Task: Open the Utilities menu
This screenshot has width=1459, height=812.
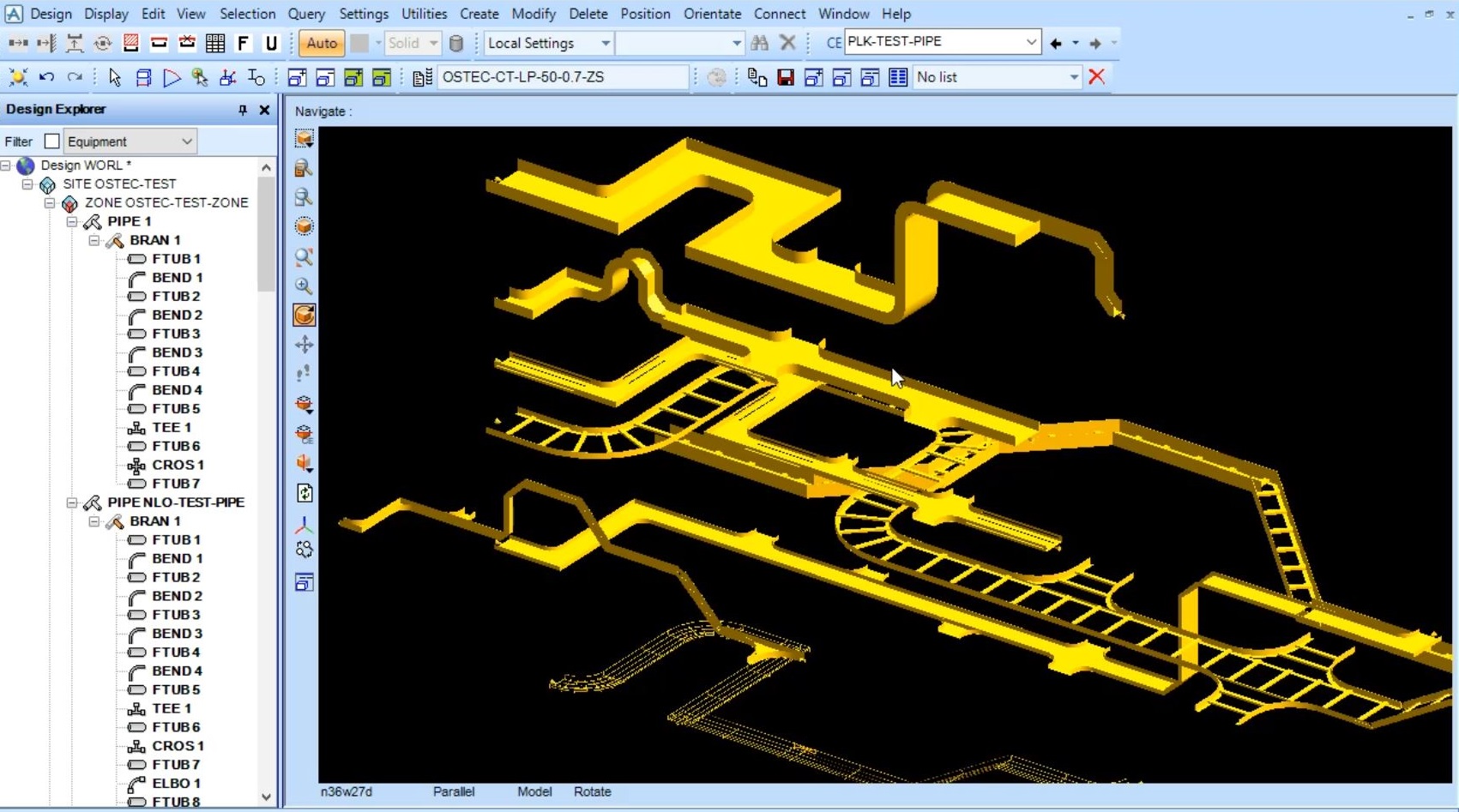Action: (424, 14)
